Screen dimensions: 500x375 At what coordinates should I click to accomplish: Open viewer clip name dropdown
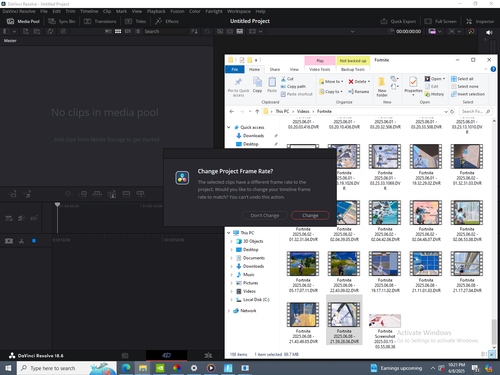pos(352,31)
